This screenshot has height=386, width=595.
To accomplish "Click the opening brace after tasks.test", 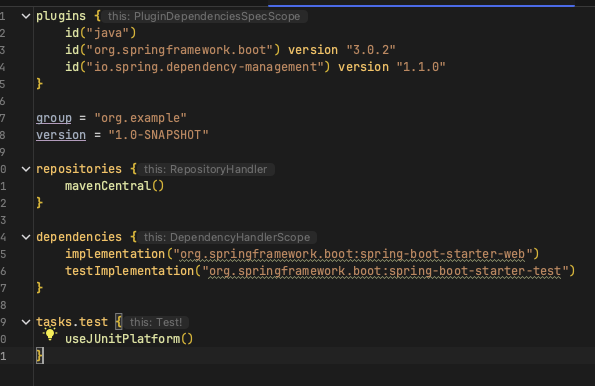I will click(119, 322).
